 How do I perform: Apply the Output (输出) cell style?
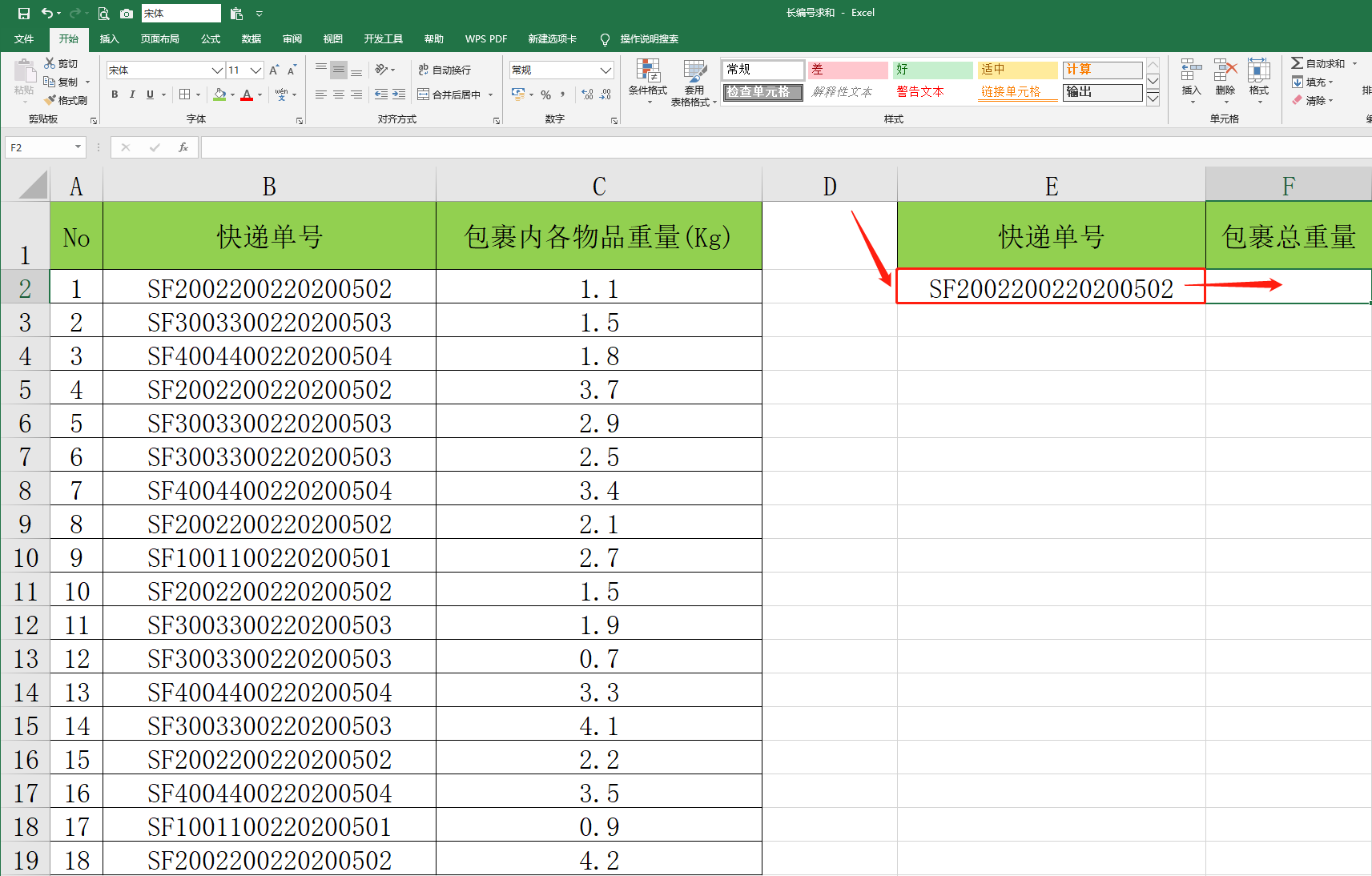click(x=1102, y=92)
